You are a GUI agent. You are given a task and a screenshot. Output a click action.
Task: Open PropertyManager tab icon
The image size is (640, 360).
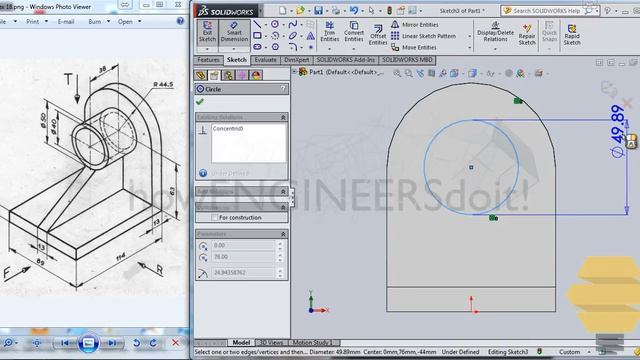pyautogui.click(x=214, y=75)
